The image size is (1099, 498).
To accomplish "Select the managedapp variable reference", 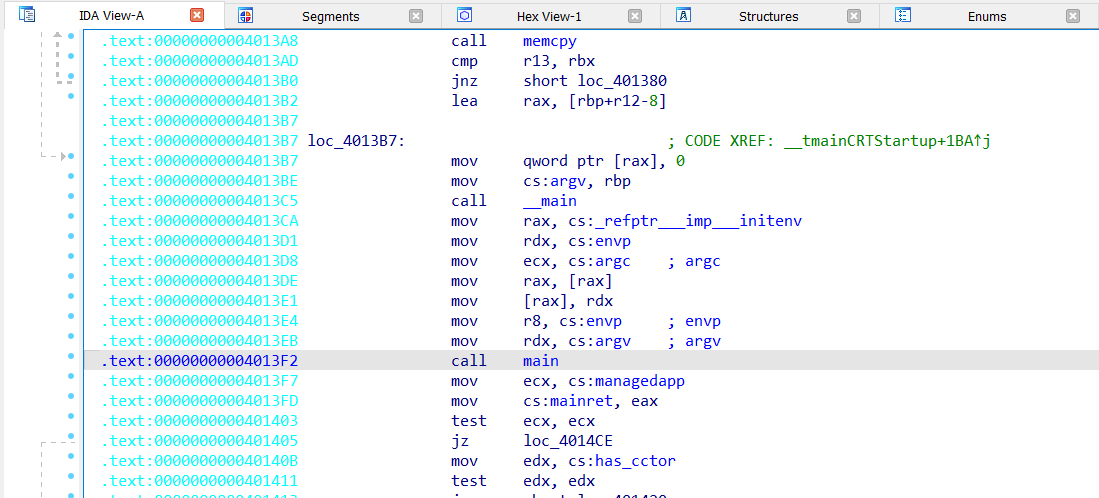I will click(639, 382).
